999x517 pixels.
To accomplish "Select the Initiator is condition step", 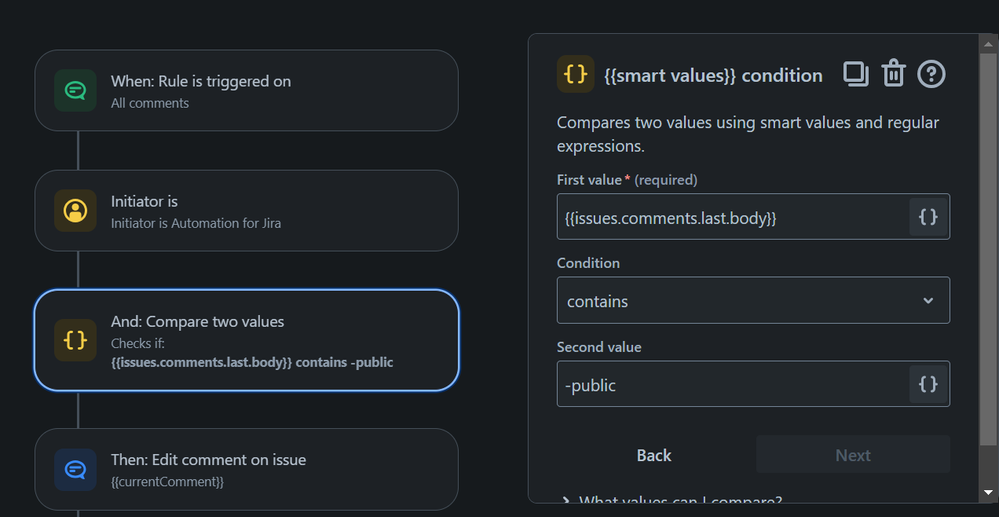I will coord(247,210).
